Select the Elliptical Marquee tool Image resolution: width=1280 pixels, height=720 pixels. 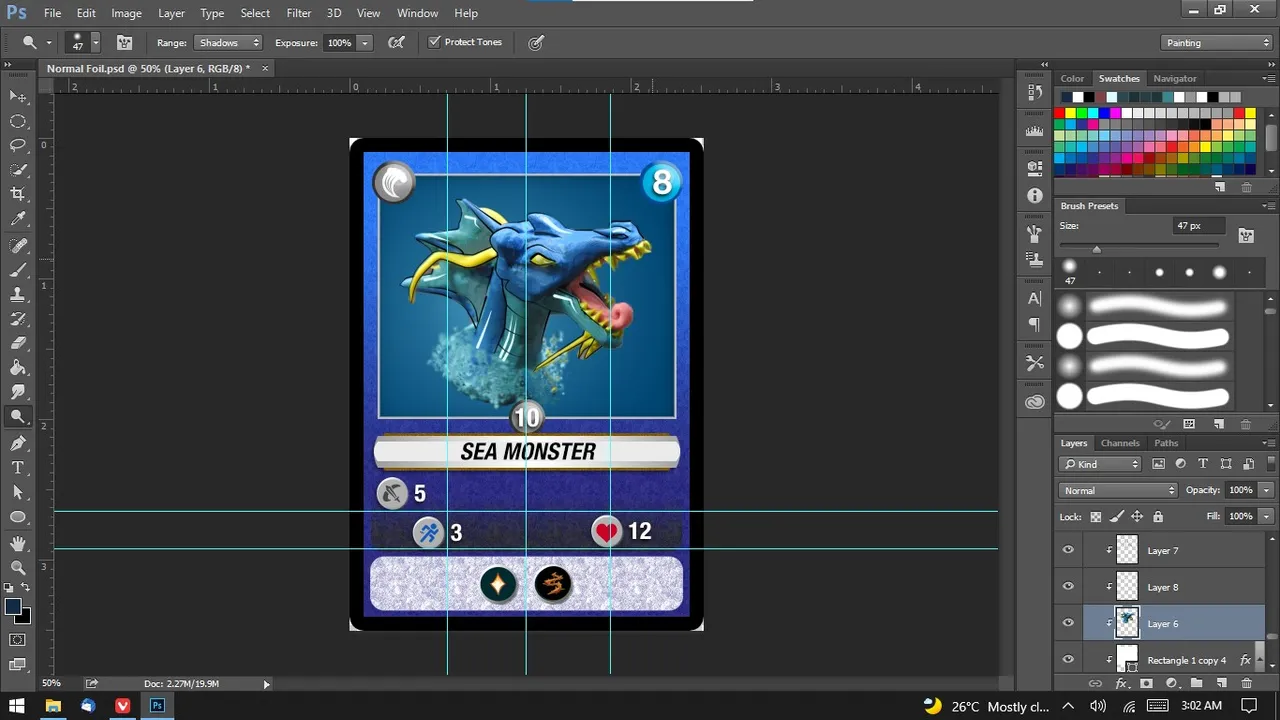click(18, 121)
